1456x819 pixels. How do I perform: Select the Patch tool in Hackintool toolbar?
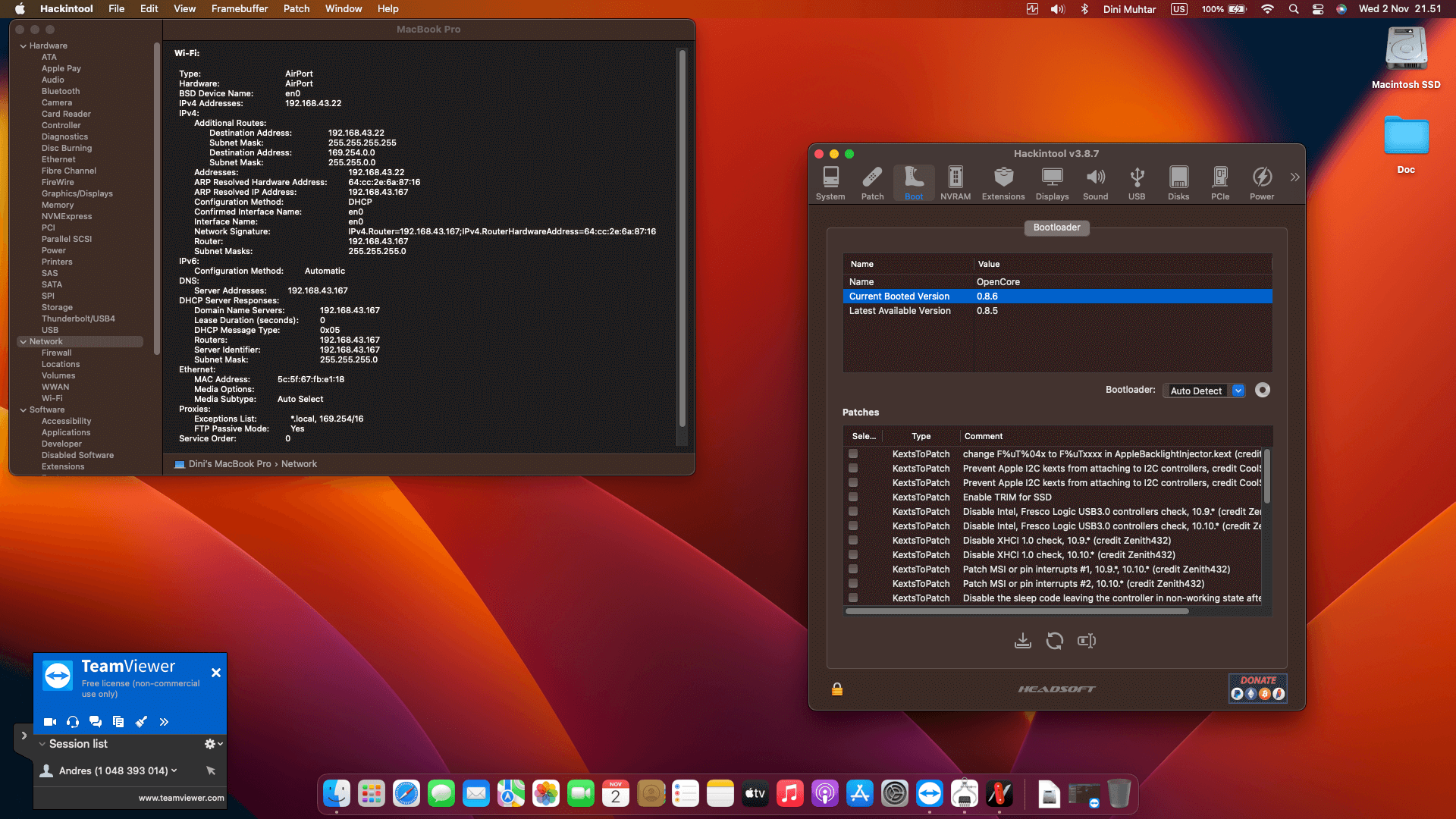pos(872,182)
